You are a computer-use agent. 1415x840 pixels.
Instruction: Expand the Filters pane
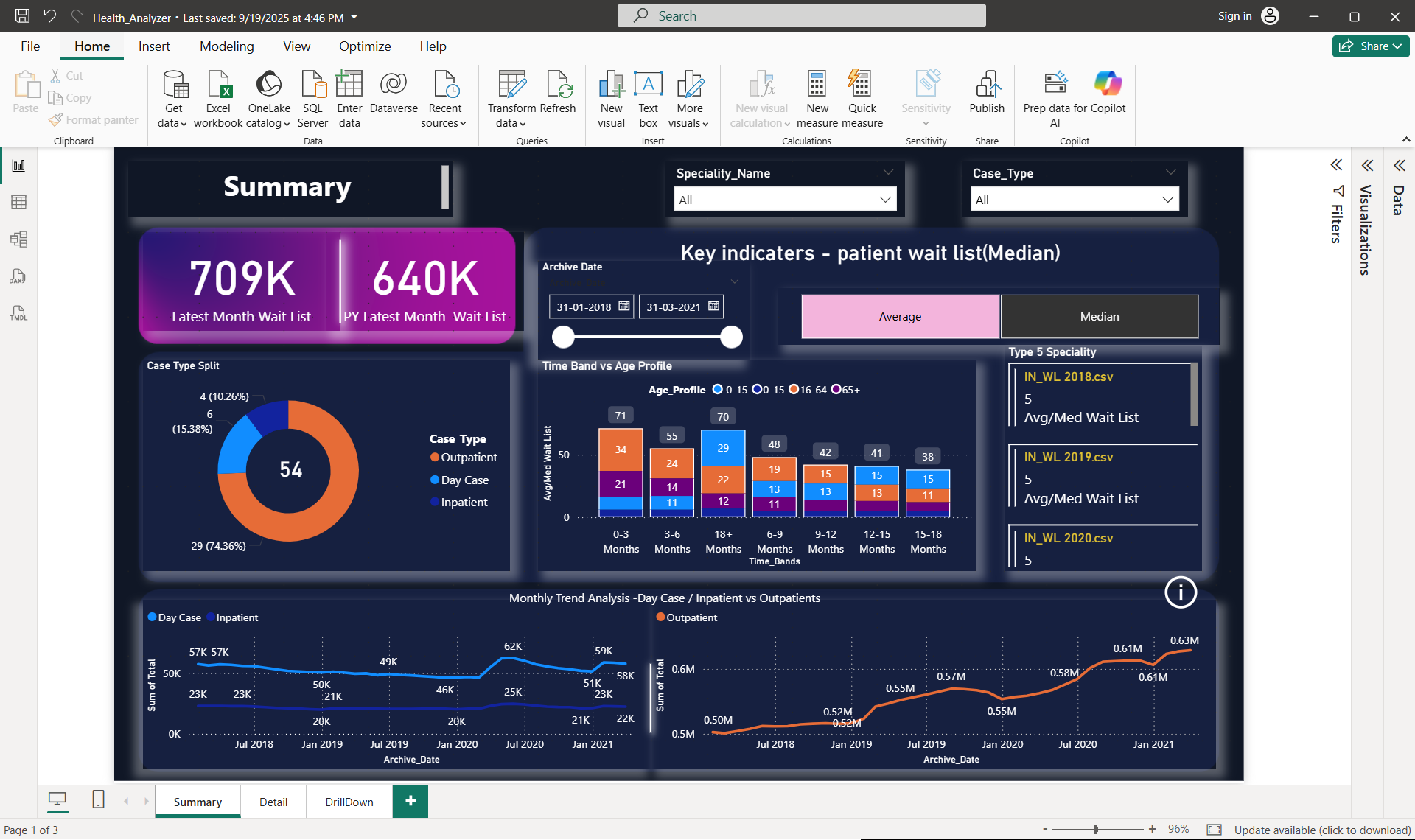click(1336, 165)
